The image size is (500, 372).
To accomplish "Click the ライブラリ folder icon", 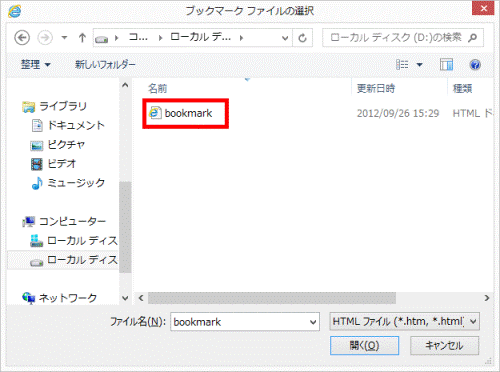I will pyautogui.click(x=28, y=107).
